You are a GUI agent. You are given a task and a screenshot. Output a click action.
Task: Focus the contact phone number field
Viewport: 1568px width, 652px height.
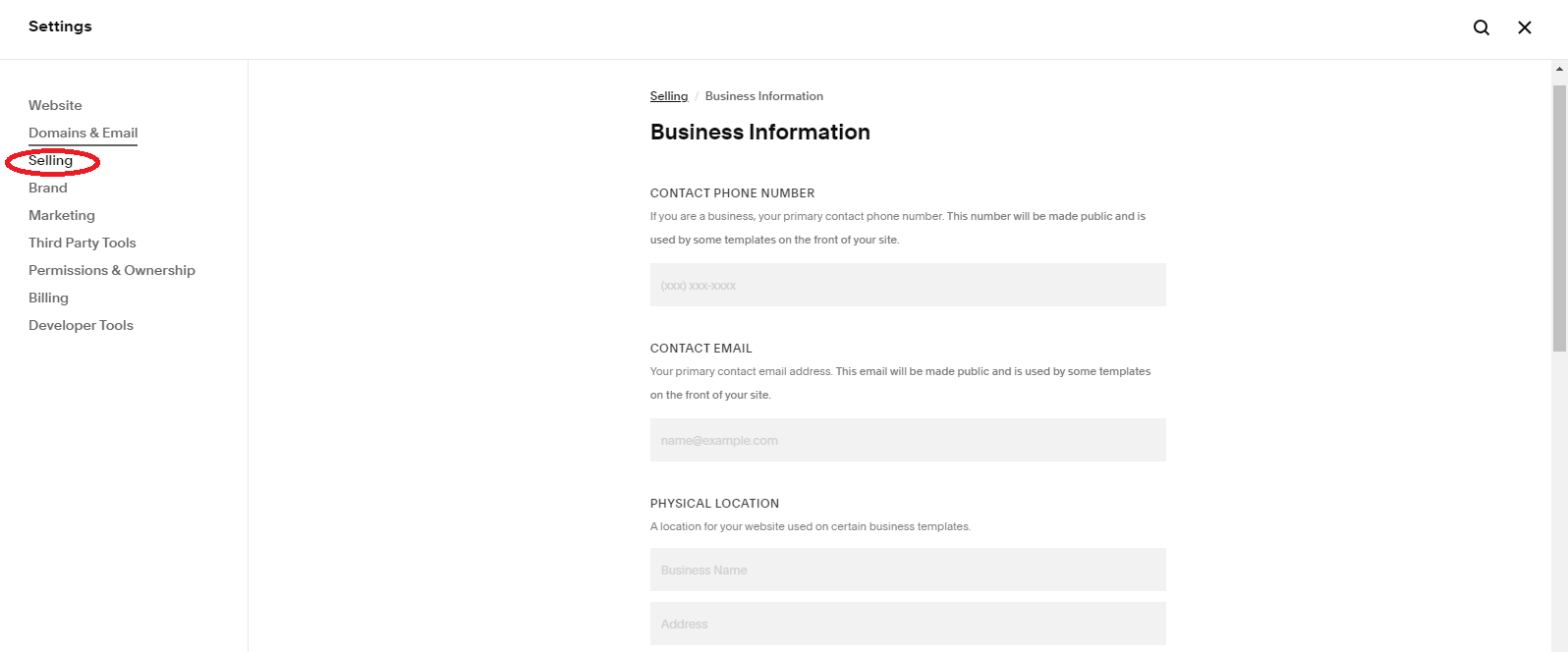pos(908,285)
